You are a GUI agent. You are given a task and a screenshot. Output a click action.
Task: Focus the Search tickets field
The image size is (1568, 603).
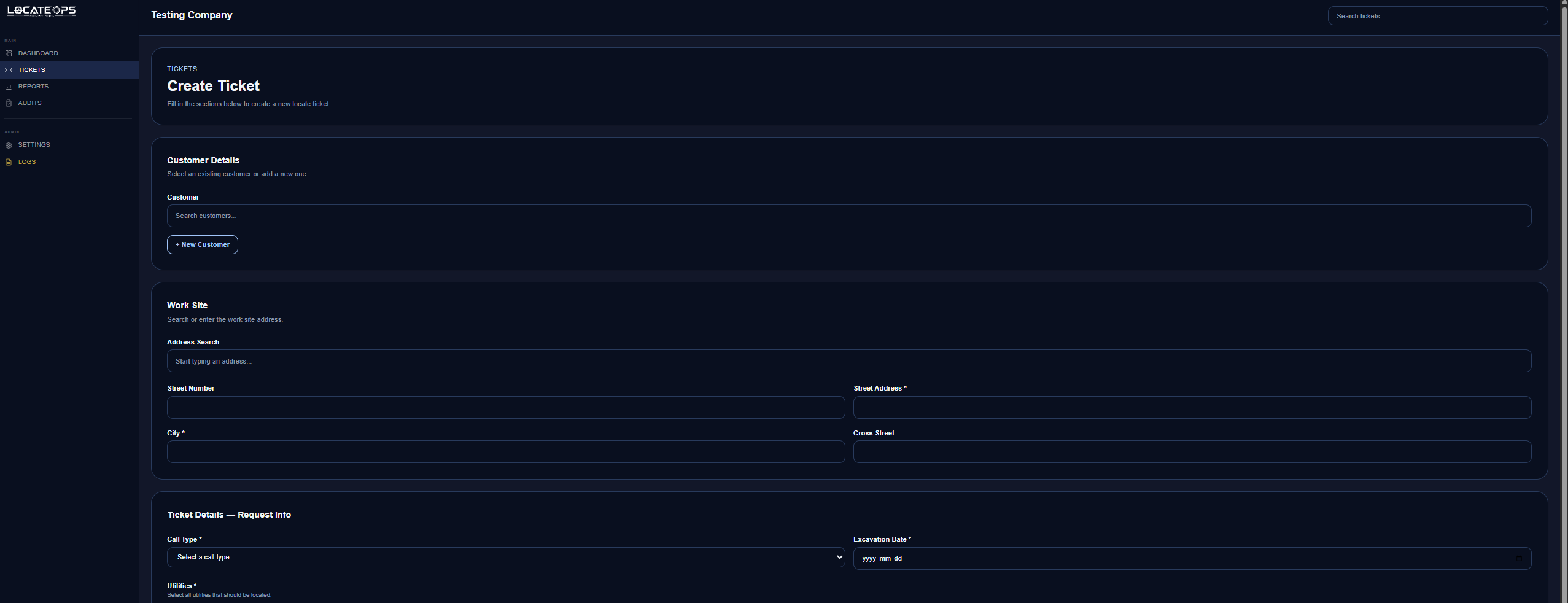point(1438,16)
